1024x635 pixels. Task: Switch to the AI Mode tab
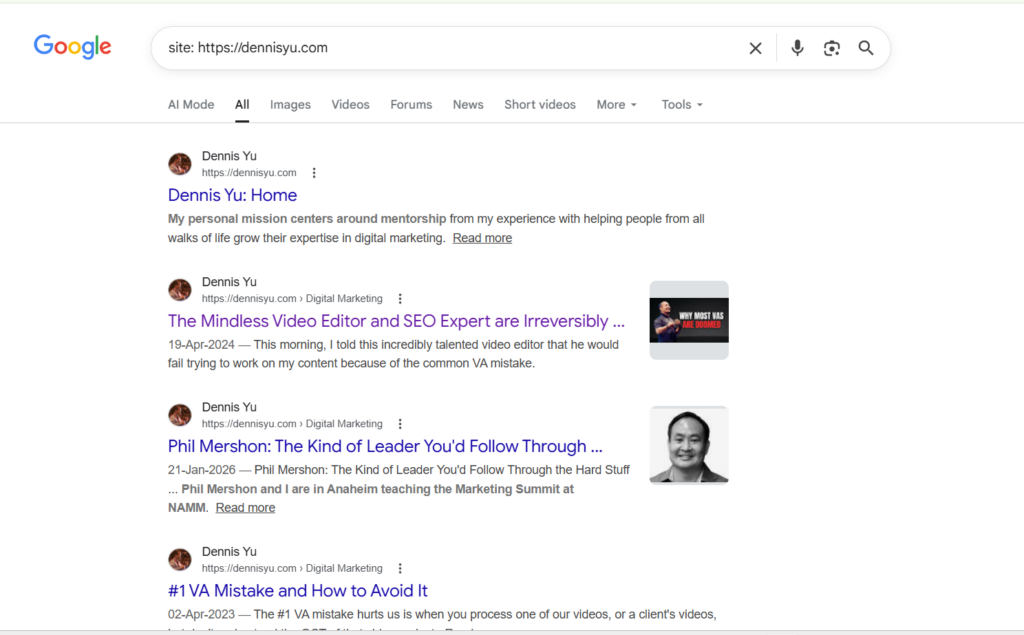[191, 105]
